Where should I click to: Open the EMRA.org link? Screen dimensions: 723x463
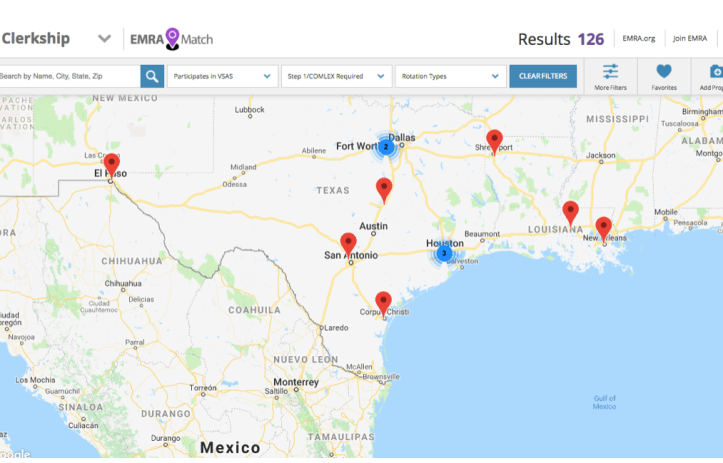point(639,38)
